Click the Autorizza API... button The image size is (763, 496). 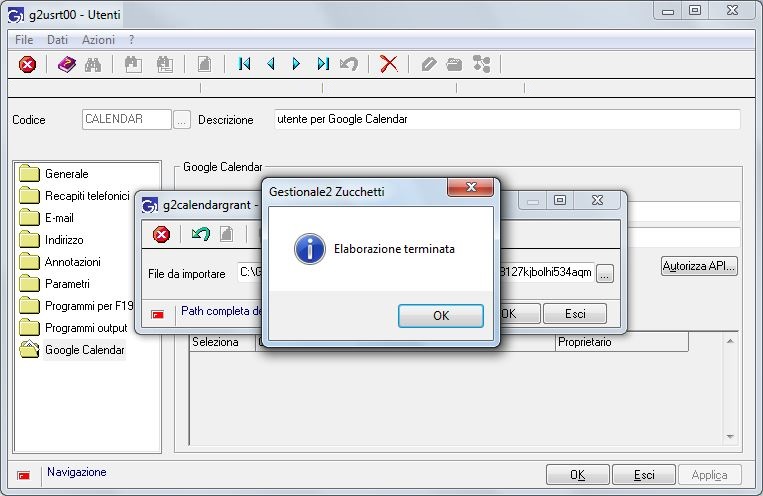coord(699,266)
